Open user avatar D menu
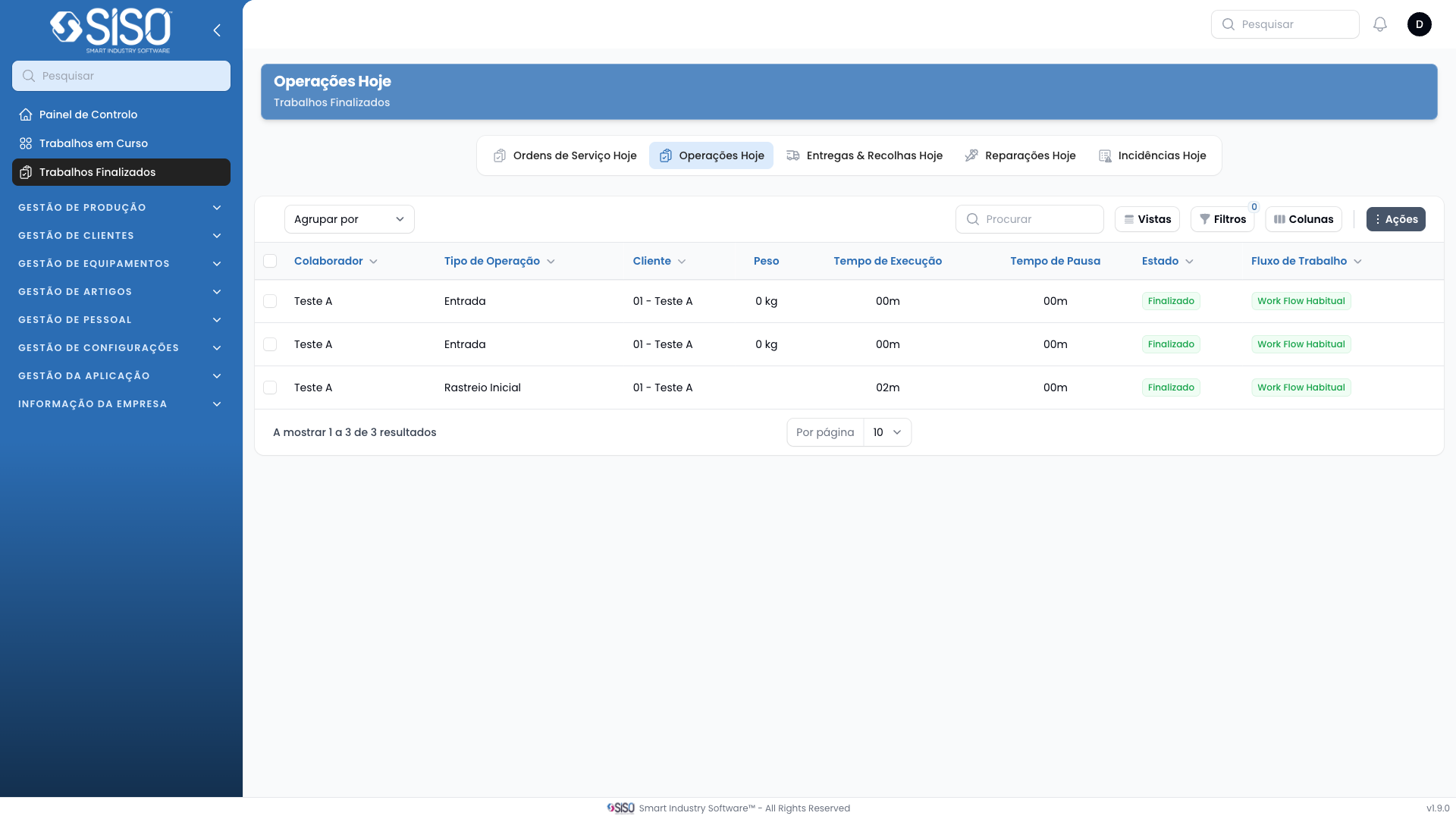 click(x=1419, y=24)
